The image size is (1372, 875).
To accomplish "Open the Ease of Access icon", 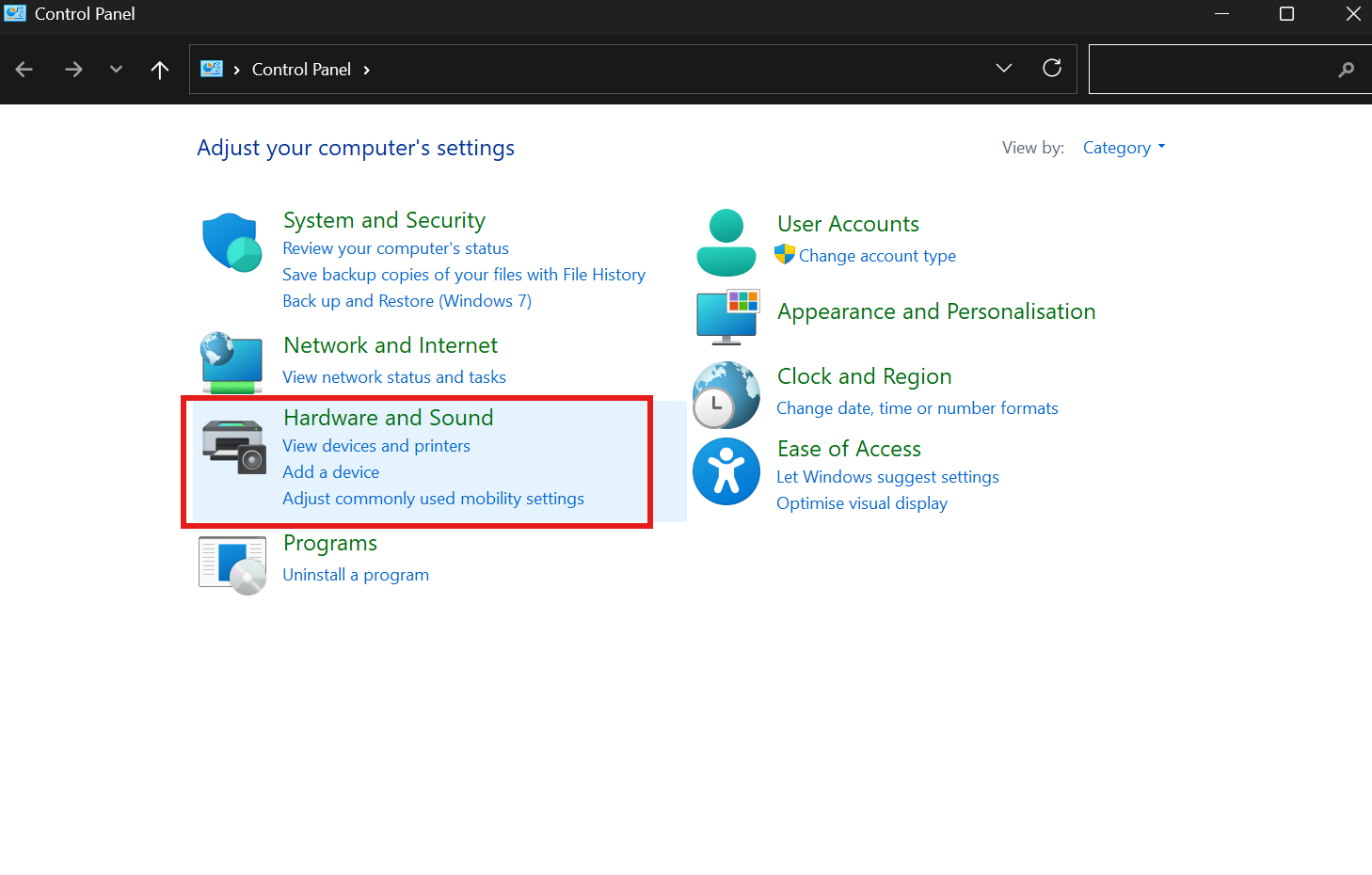I will (x=726, y=471).
